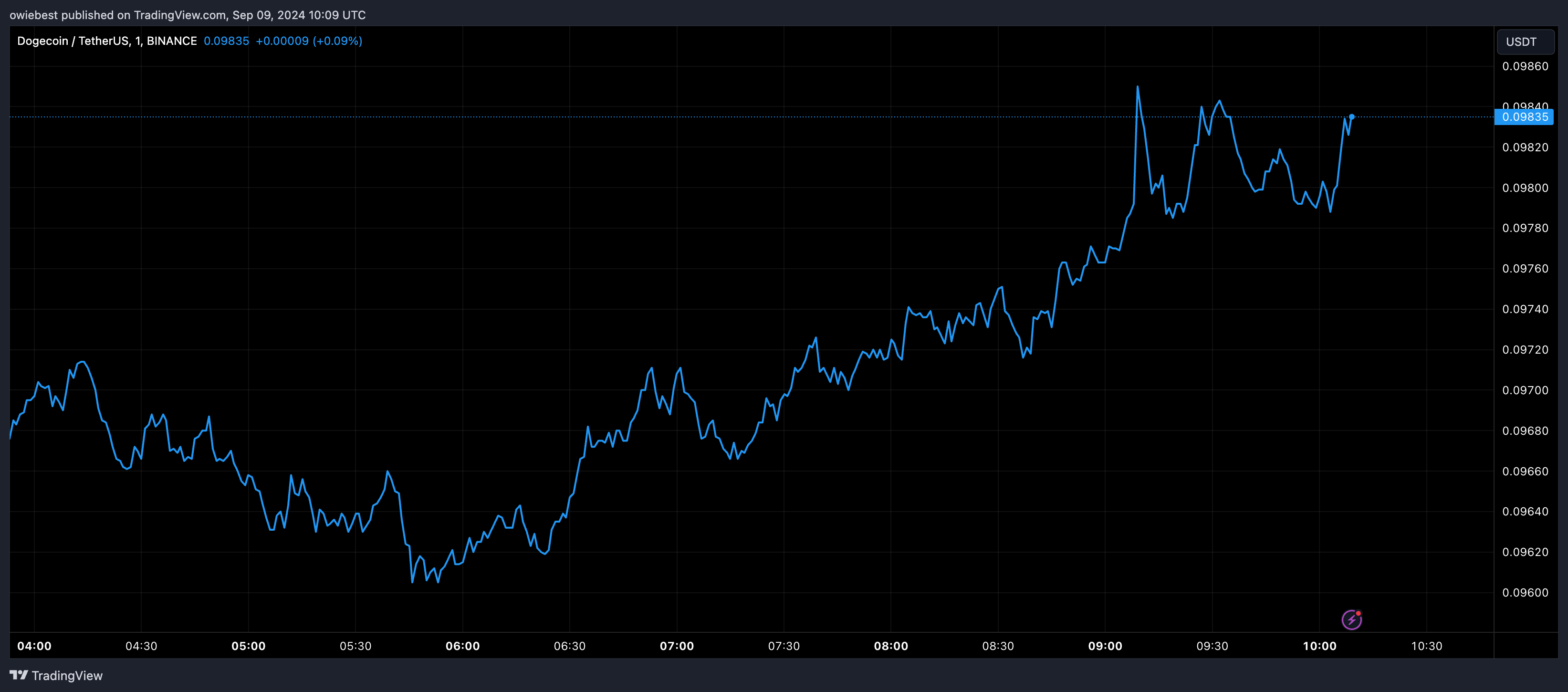This screenshot has width=1568, height=692.
Task: Click the 0.09600 price axis label
Action: tap(1526, 593)
